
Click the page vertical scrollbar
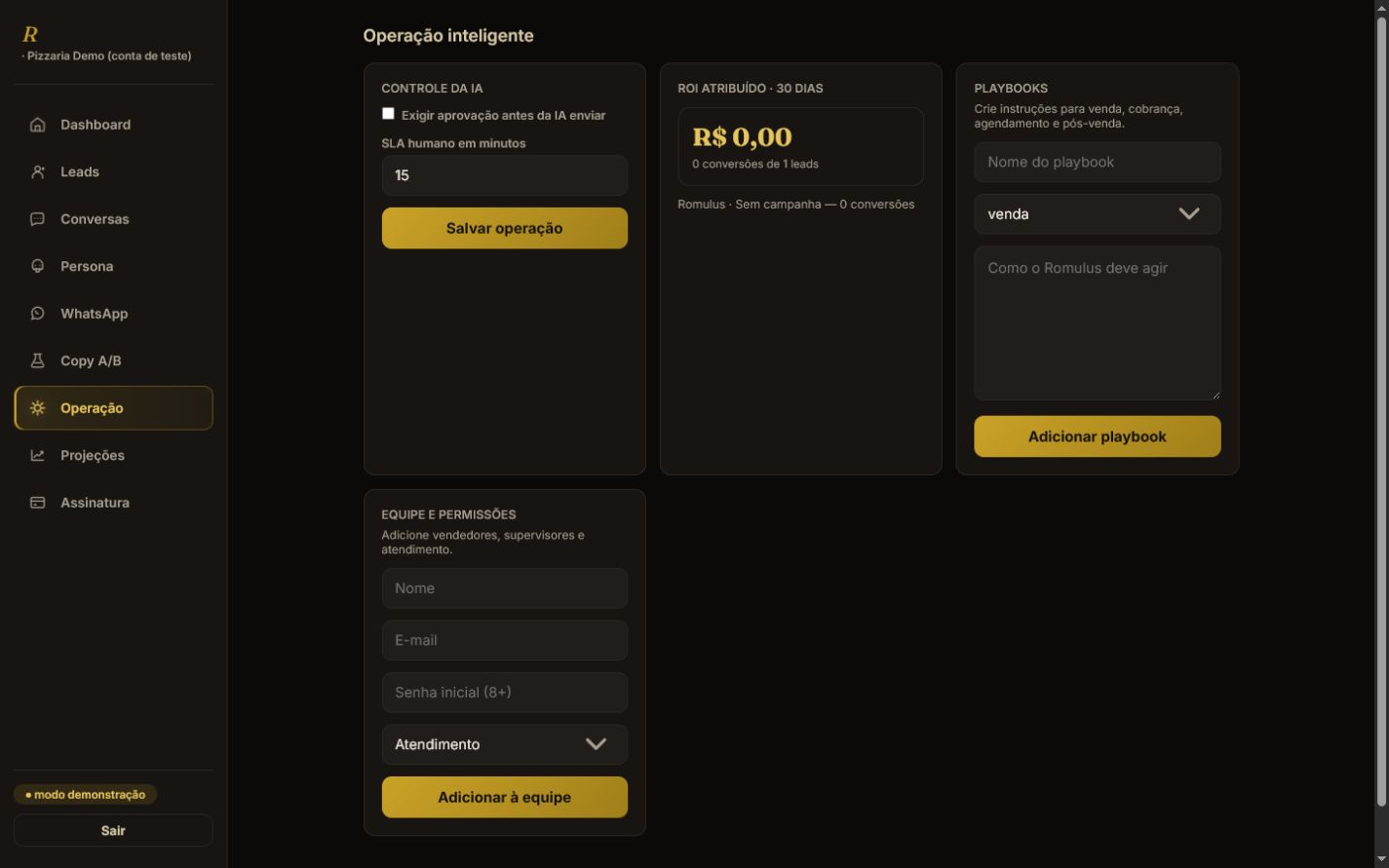point(1380,409)
